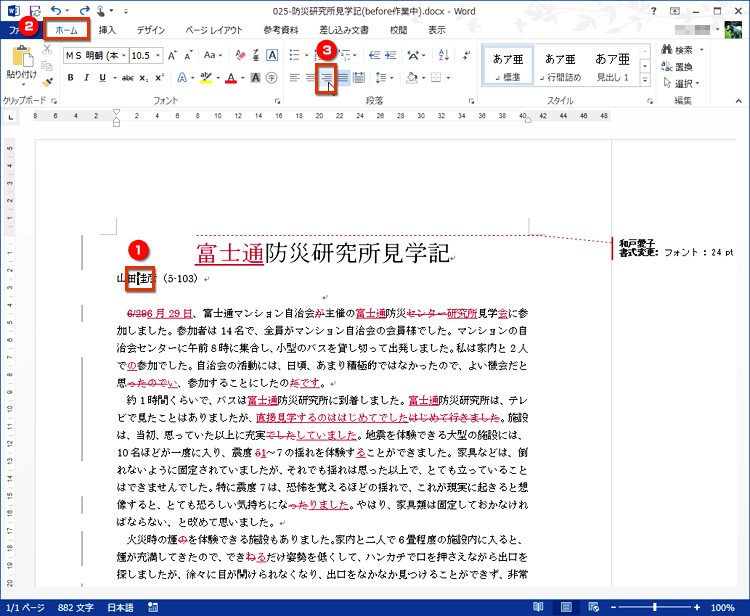750x616 pixels.
Task: Click the red font color button
Action: [232, 77]
